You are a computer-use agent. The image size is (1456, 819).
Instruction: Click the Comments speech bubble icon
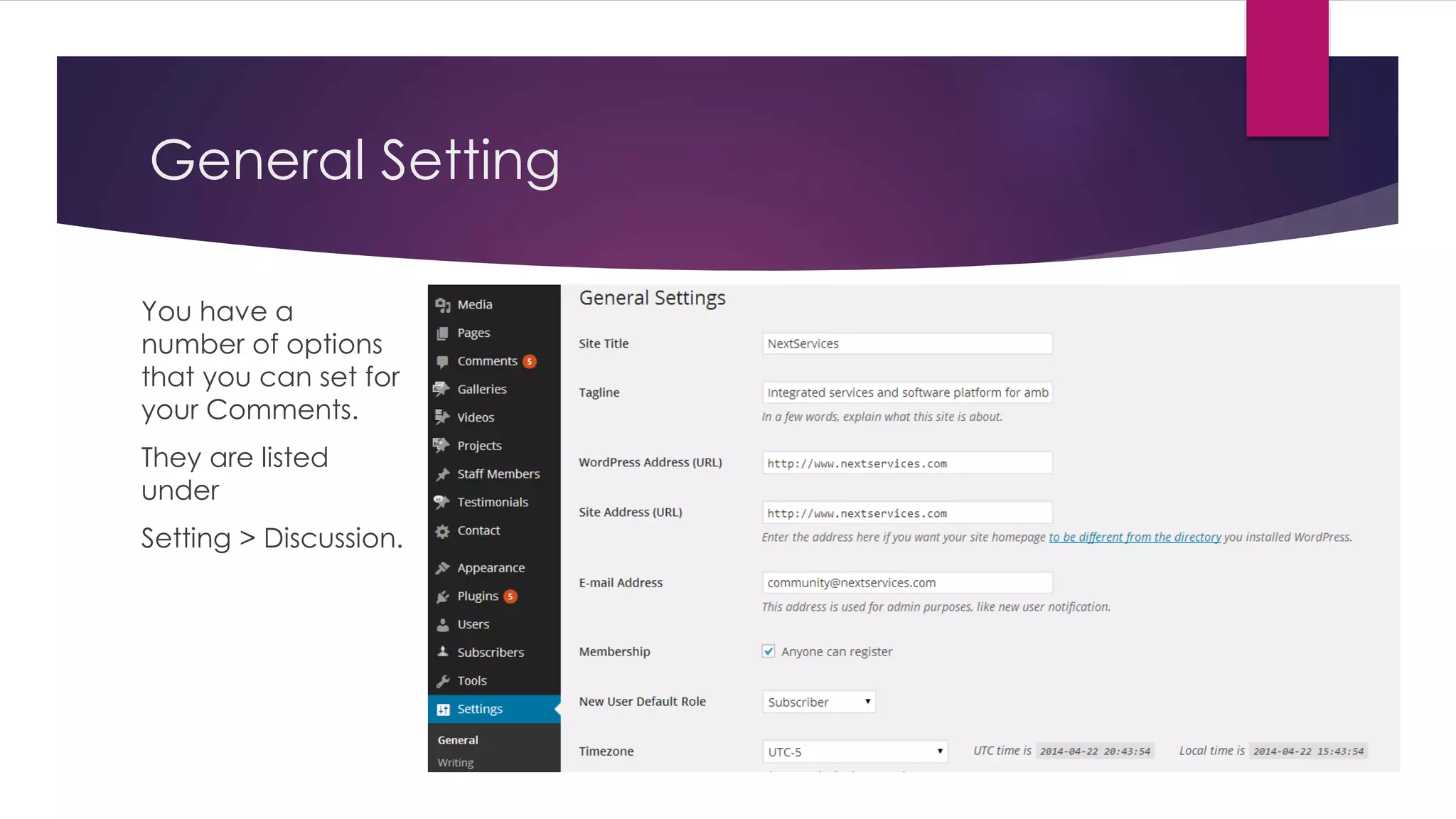443,361
